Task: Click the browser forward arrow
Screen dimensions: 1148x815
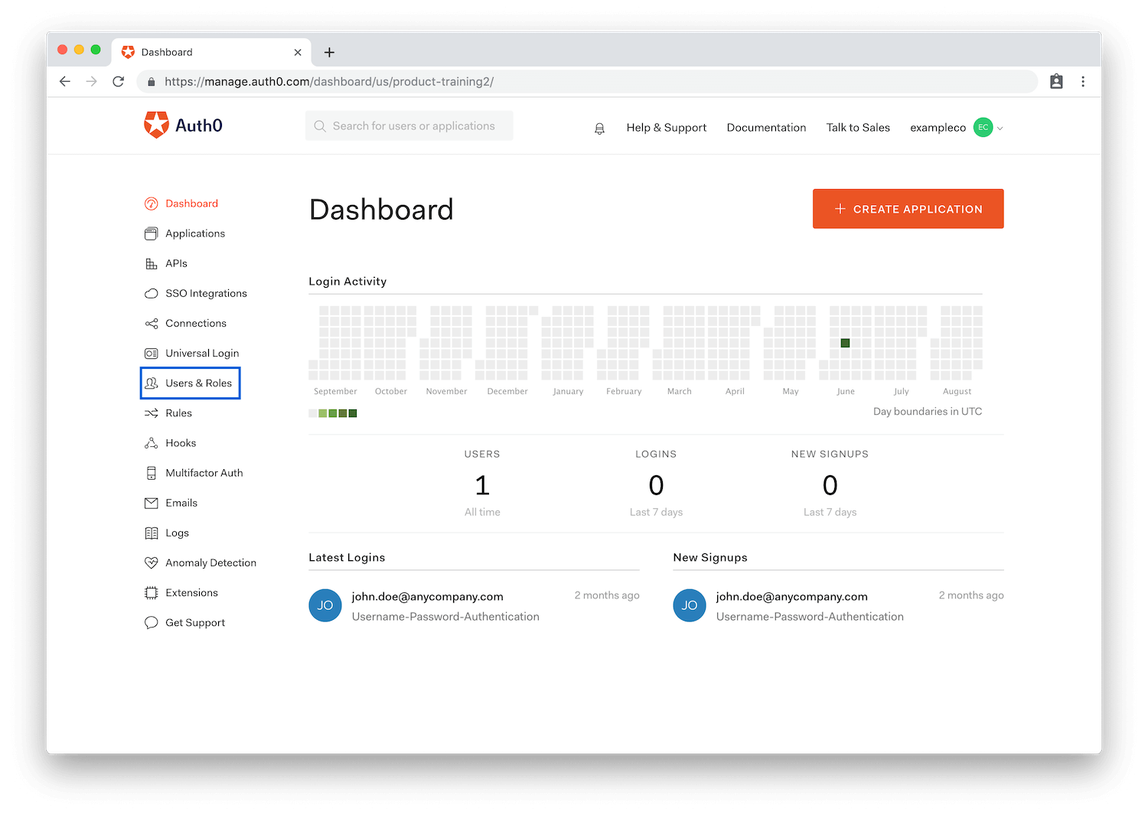Action: coord(92,81)
